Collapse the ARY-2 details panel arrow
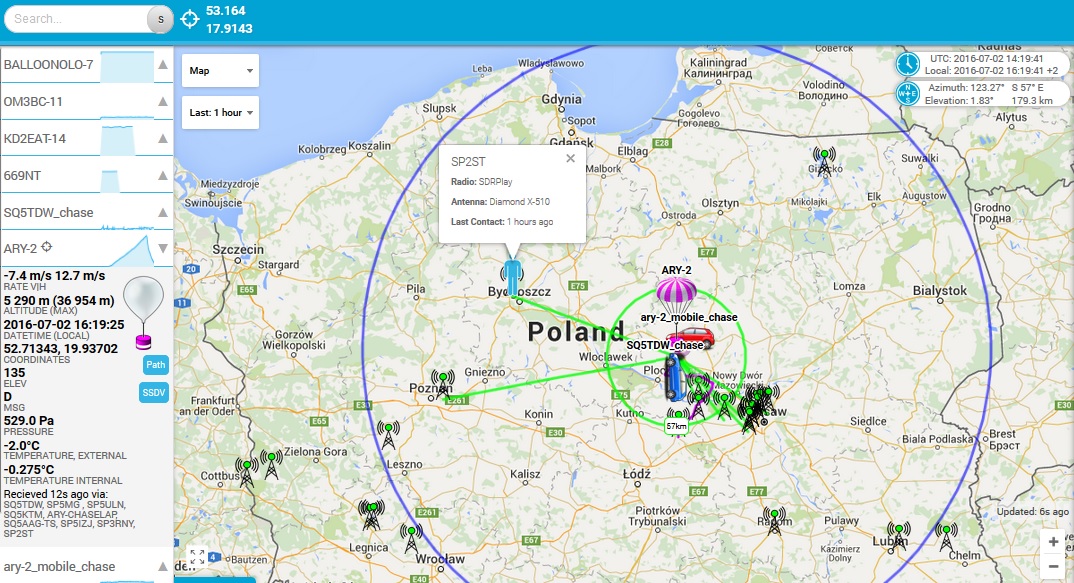1074x583 pixels. click(162, 248)
